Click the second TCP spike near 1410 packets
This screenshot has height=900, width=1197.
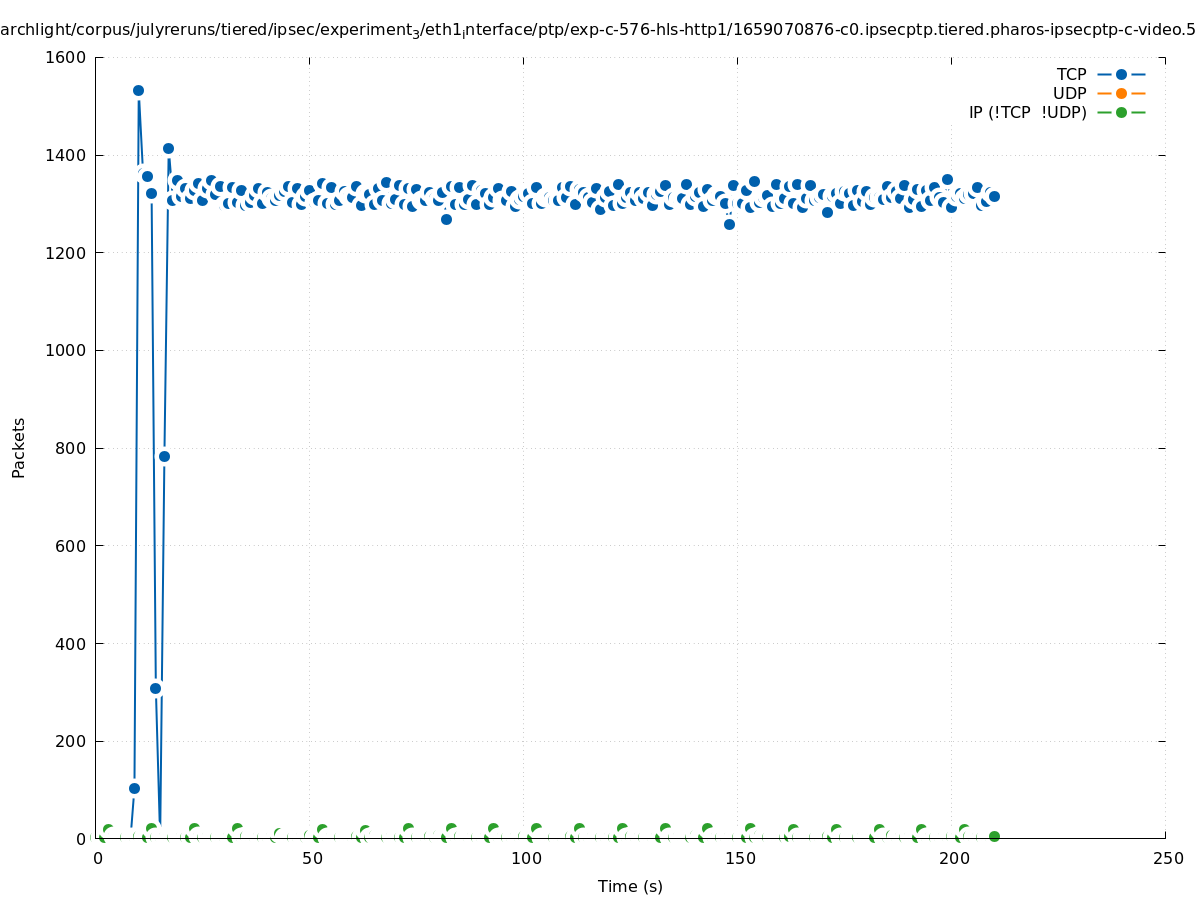point(168,148)
